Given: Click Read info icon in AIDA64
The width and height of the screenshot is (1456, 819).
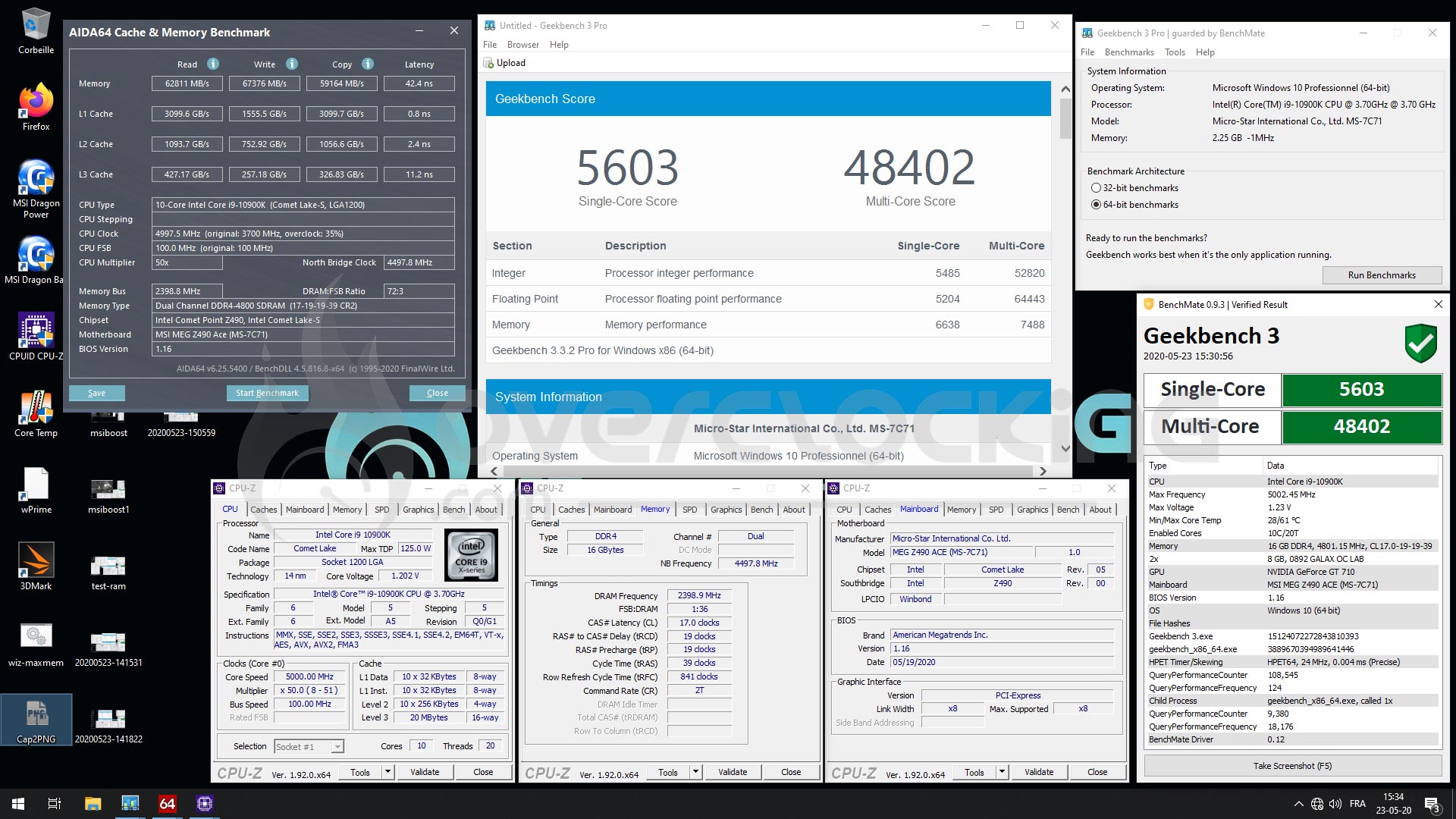Looking at the screenshot, I should [213, 64].
